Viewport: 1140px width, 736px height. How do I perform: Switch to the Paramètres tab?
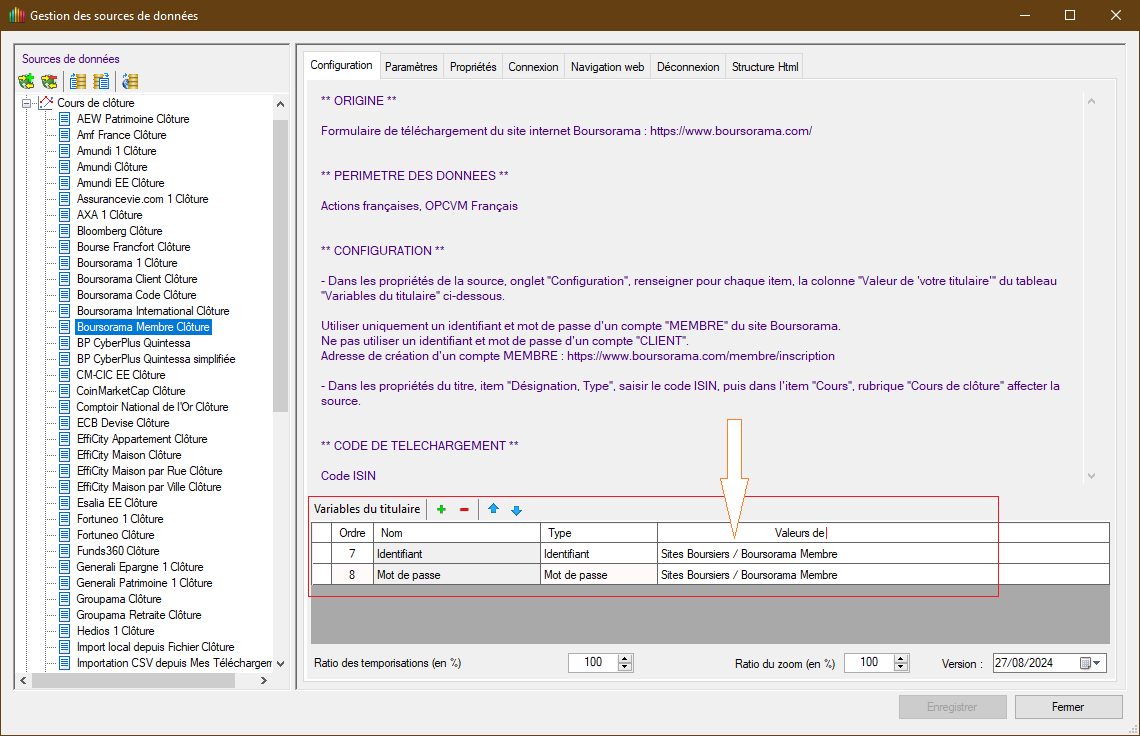point(411,67)
